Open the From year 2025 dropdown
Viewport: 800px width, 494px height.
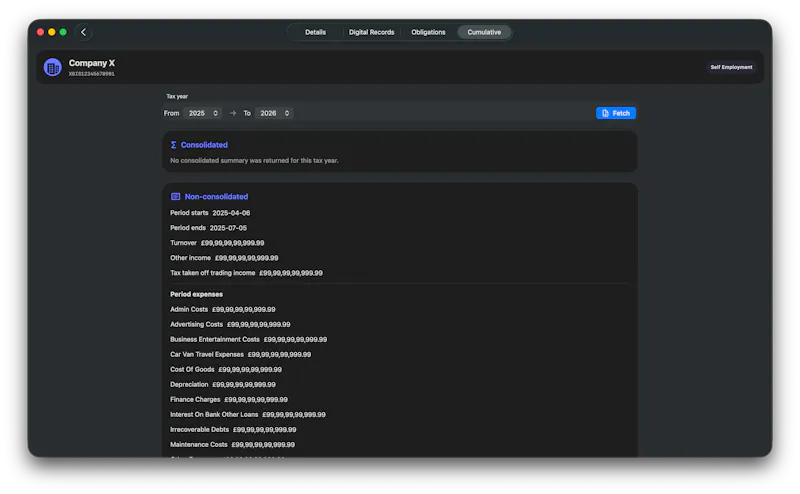point(203,113)
